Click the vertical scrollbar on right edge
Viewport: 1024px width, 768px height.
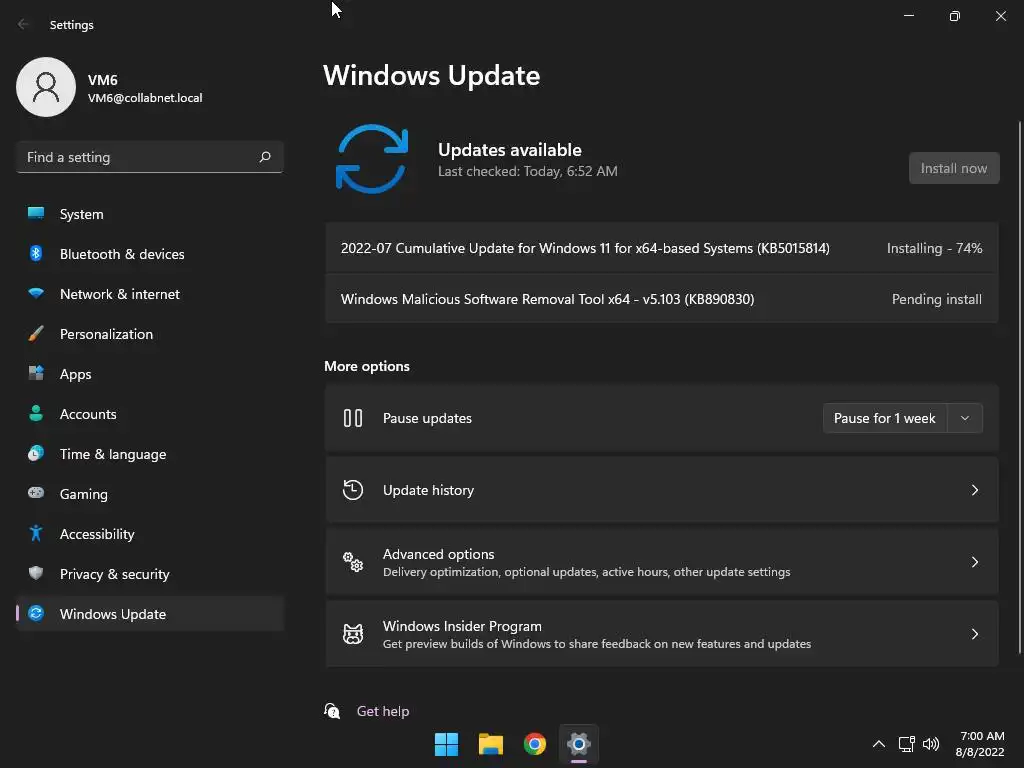point(1019,387)
